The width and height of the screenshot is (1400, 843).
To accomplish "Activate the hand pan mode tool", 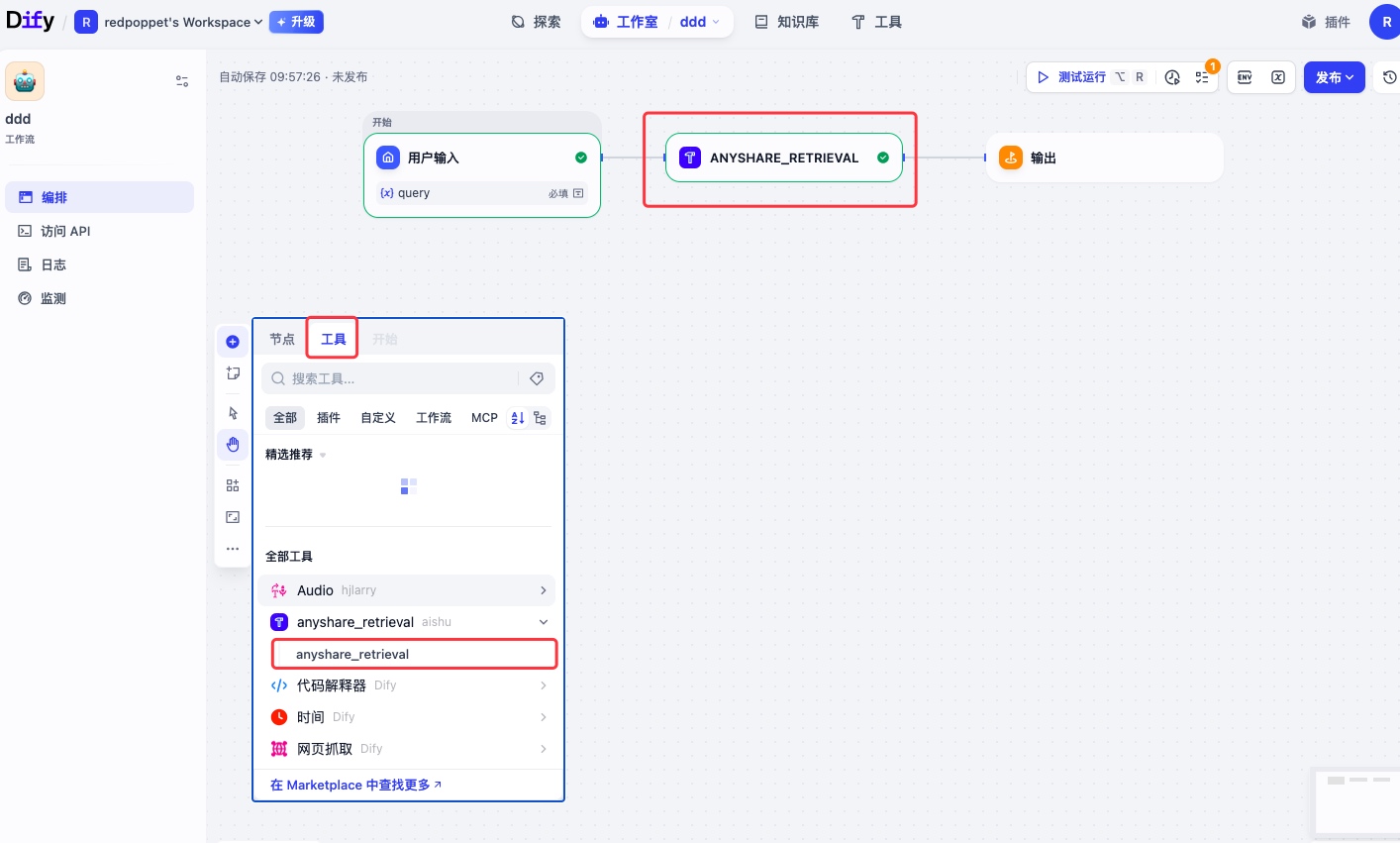I will pos(233,445).
